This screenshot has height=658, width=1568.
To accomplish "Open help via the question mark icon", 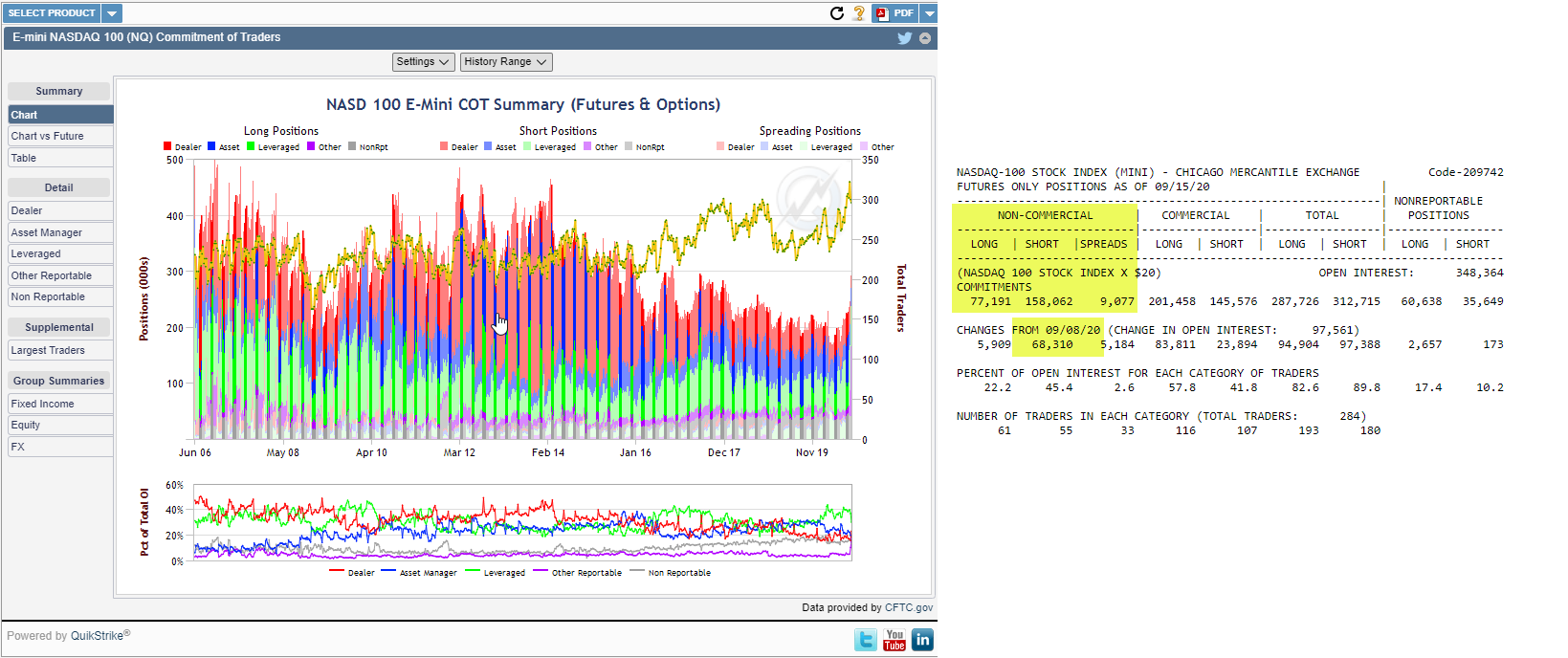I will tap(859, 13).
